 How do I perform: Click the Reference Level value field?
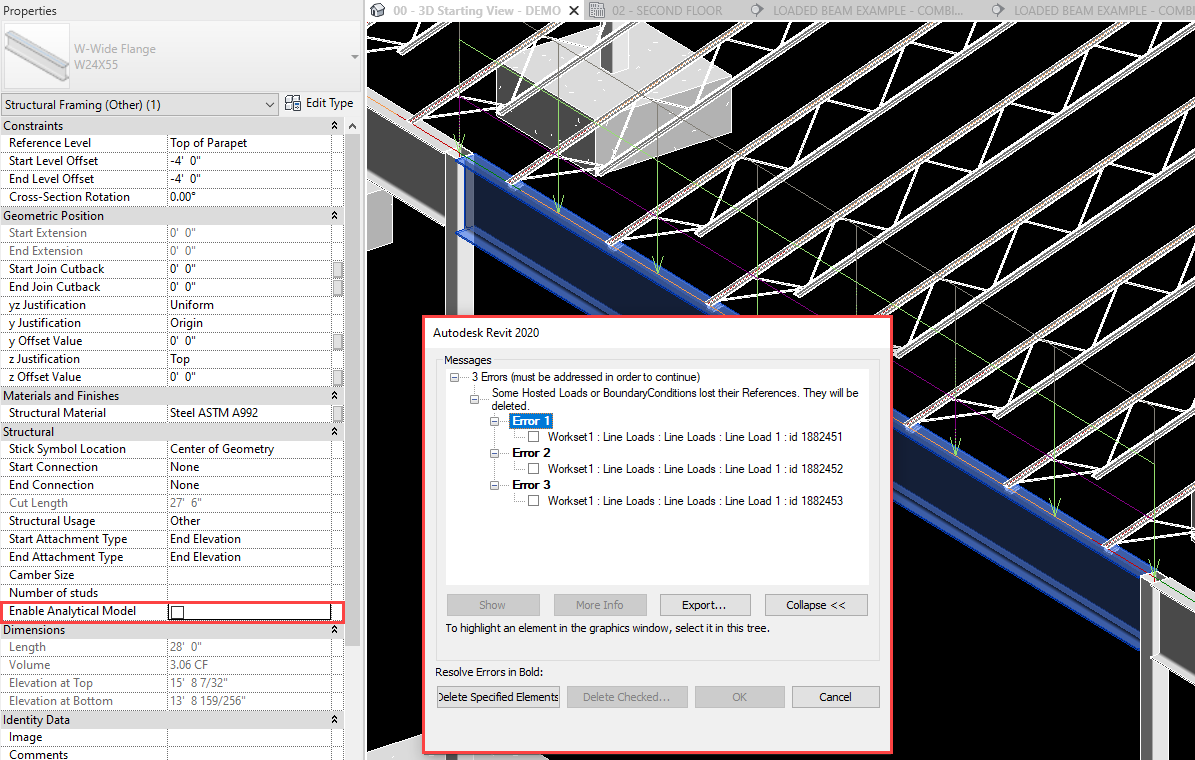pyautogui.click(x=249, y=143)
